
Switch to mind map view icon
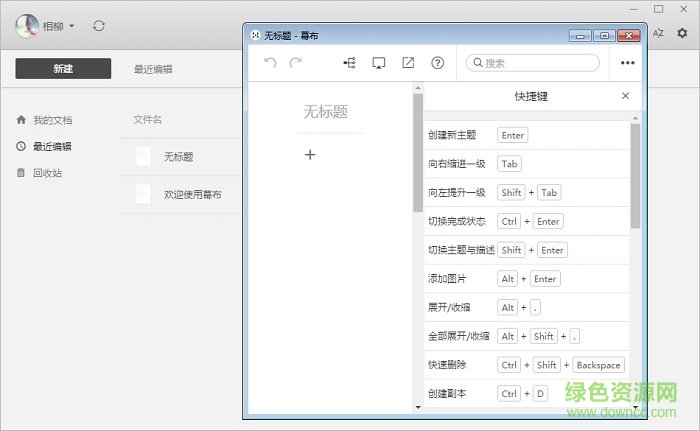tap(349, 63)
